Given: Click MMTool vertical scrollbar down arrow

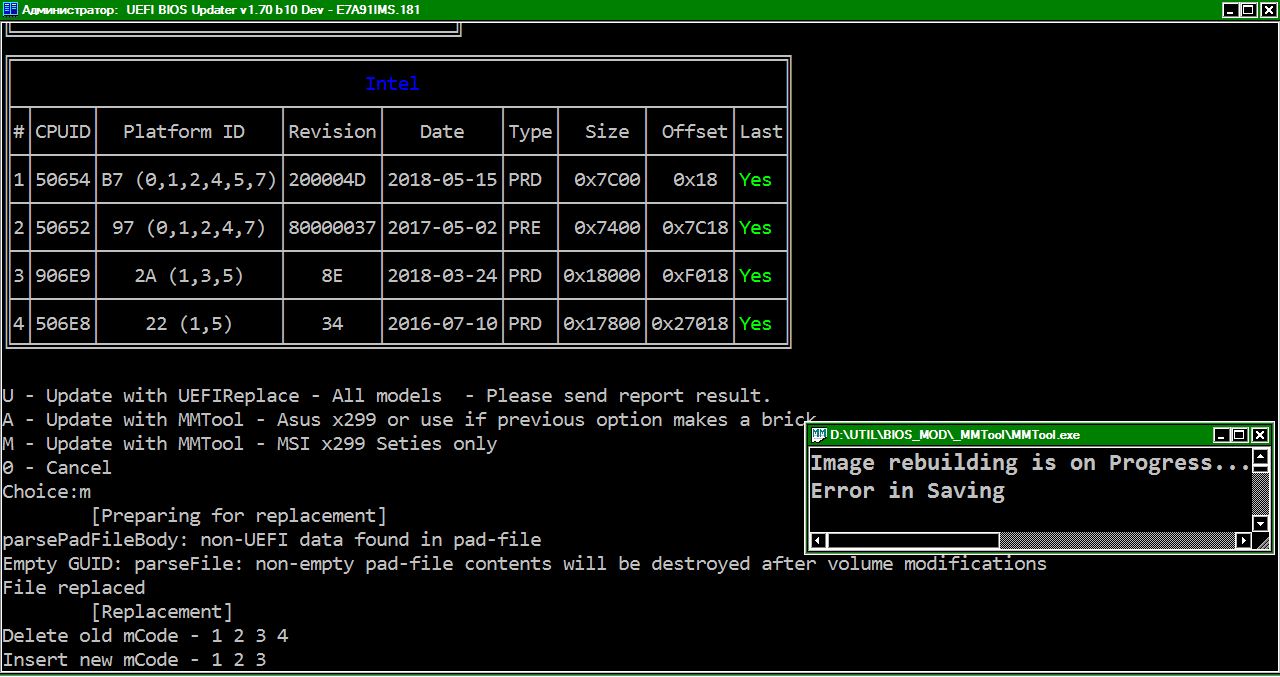Looking at the screenshot, I should [x=1261, y=524].
